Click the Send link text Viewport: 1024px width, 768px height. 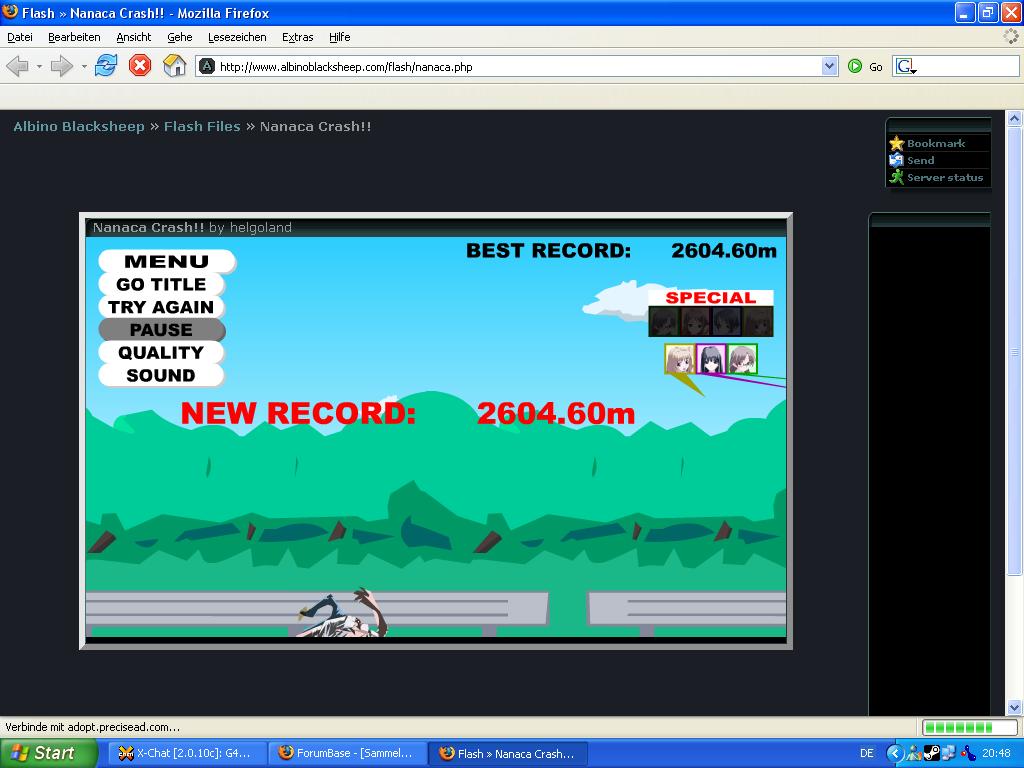pyautogui.click(x=920, y=161)
